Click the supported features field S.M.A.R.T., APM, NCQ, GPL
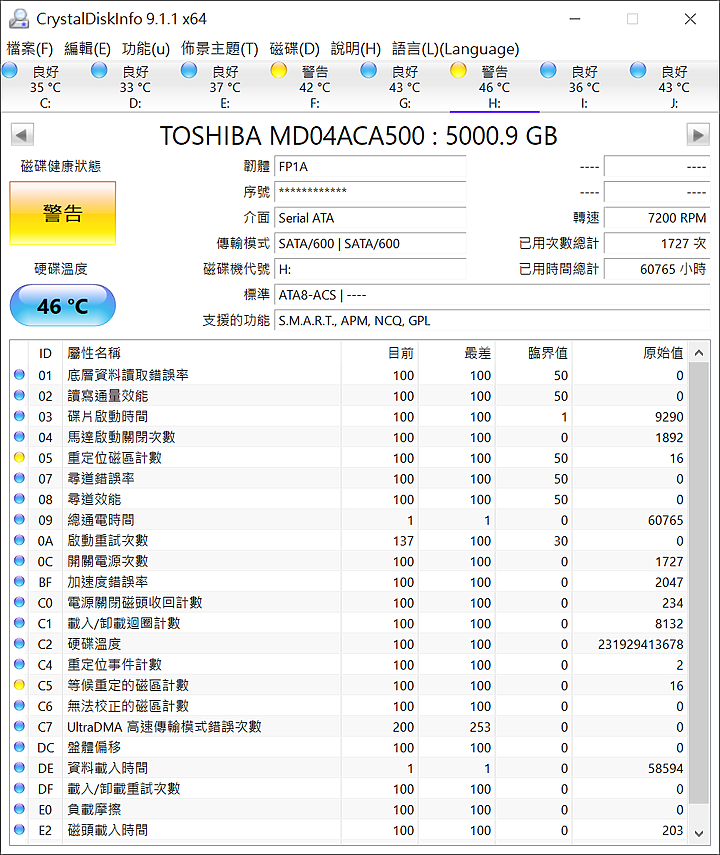Image resolution: width=720 pixels, height=855 pixels. 492,321
